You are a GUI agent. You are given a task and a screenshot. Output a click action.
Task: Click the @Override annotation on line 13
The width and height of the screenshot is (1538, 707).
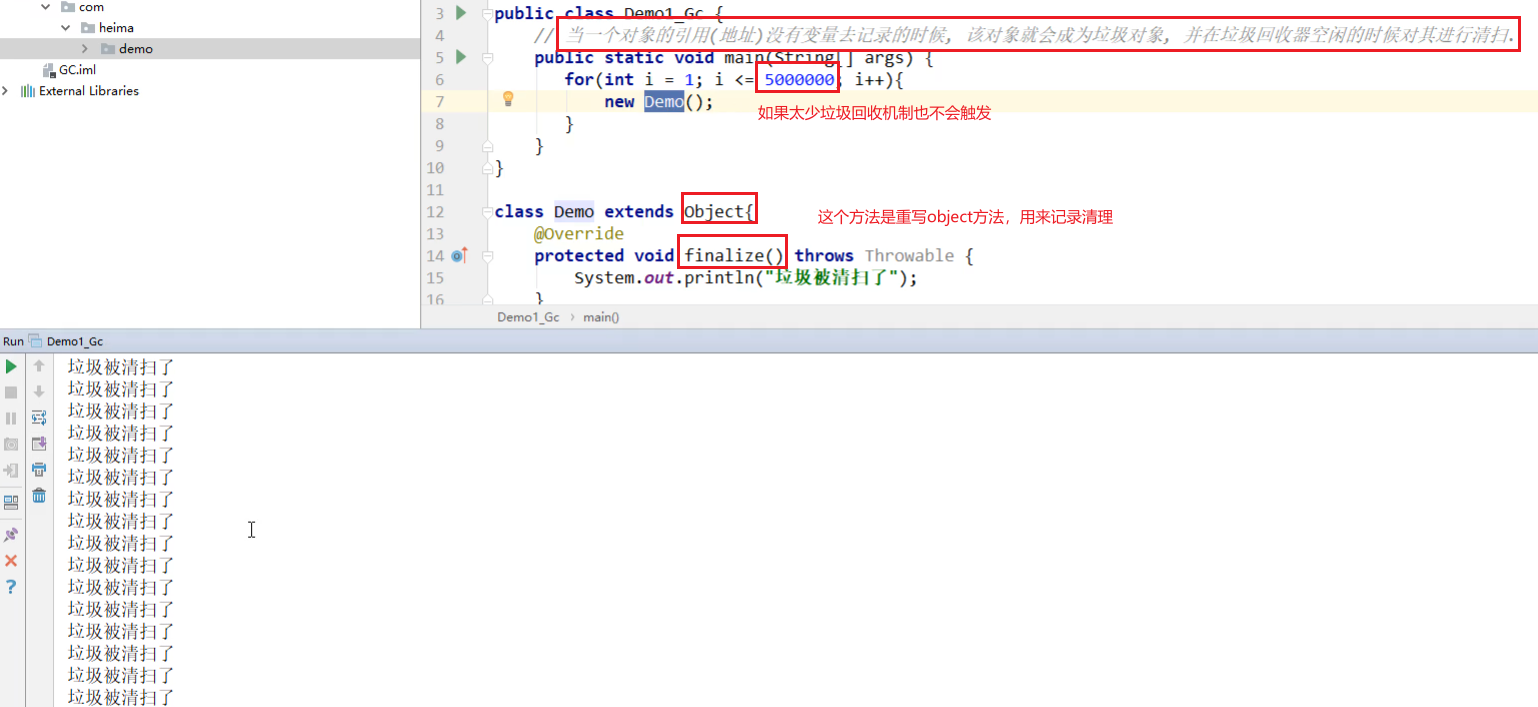pos(579,234)
